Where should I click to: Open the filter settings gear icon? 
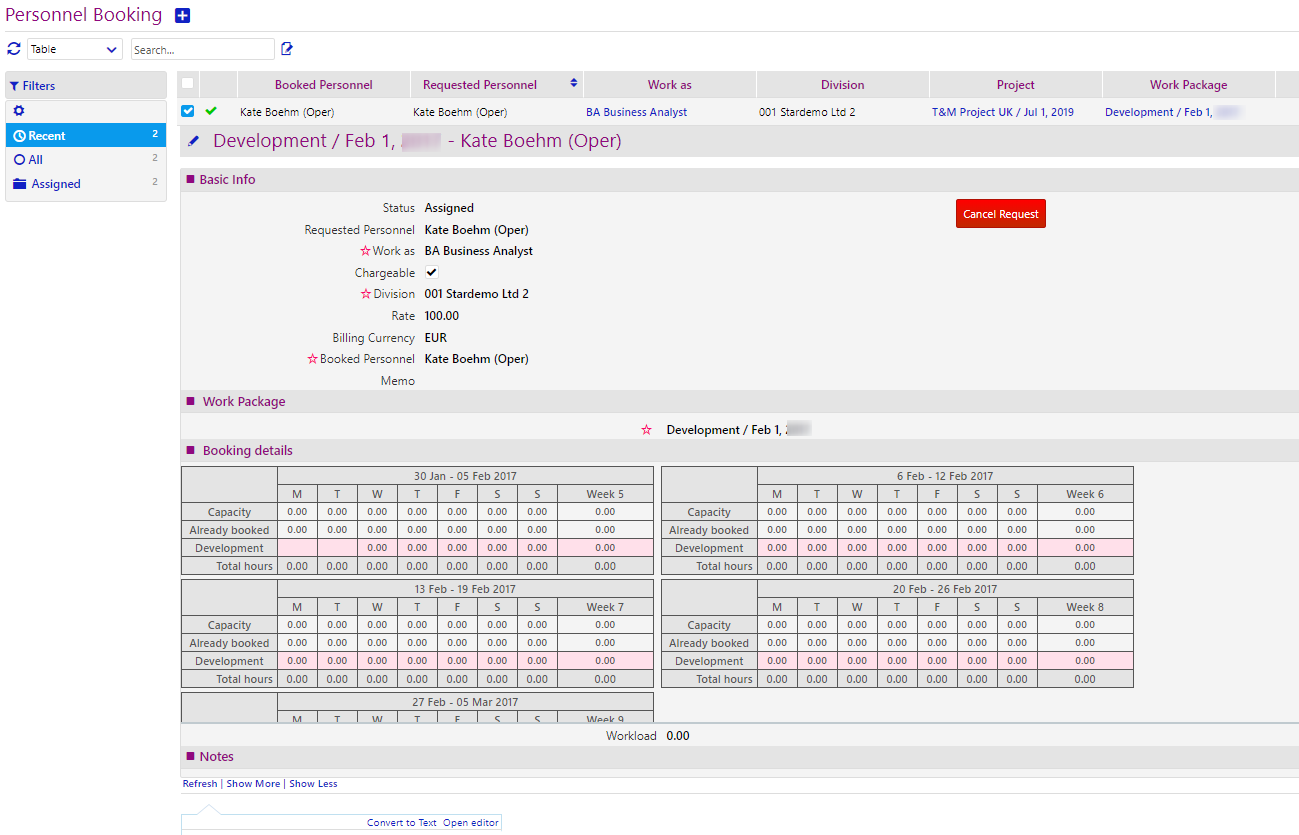18,110
